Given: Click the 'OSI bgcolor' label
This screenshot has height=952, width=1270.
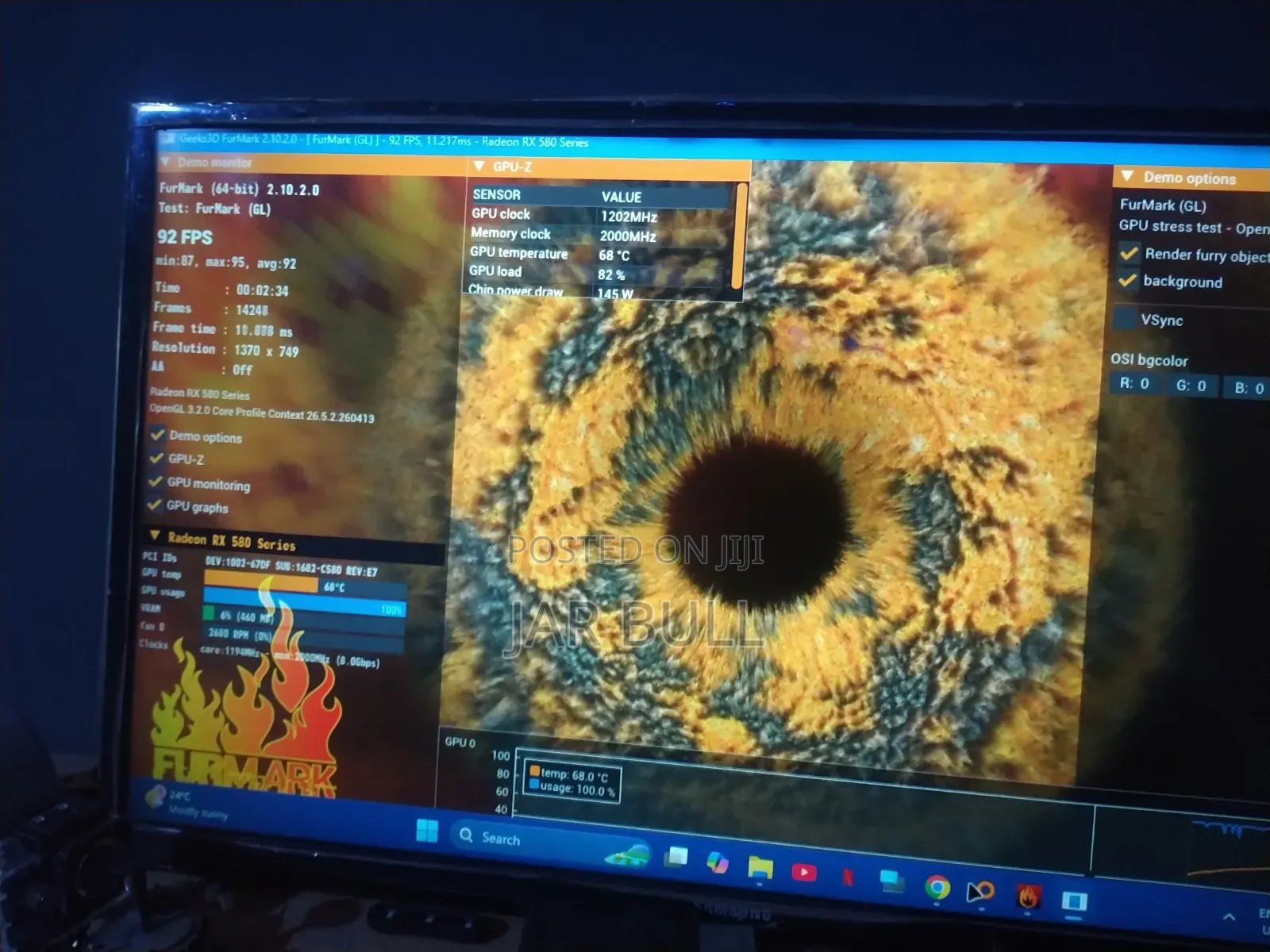Looking at the screenshot, I should point(1149,359).
